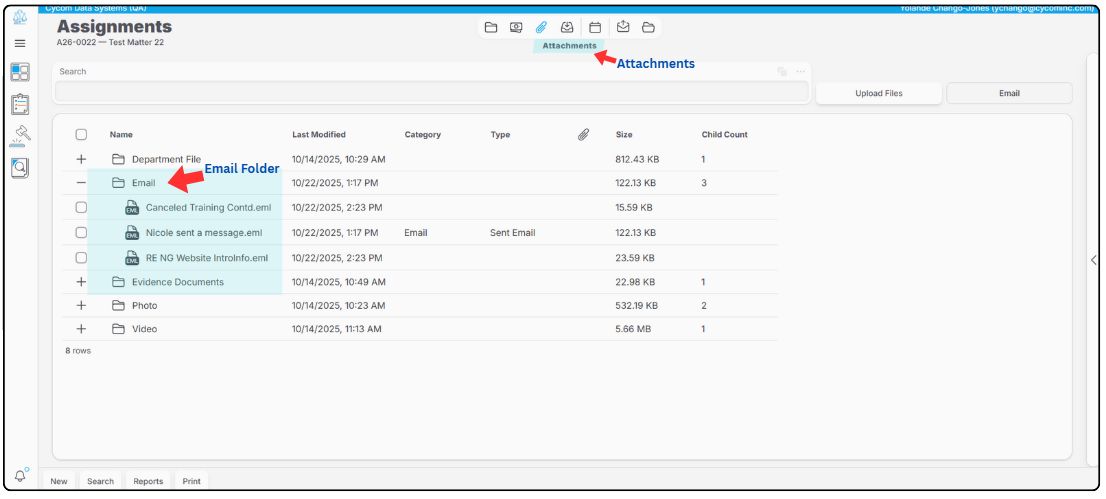Image resolution: width=1106 pixels, height=499 pixels.
Task: Click the Email category cell
Action: pyautogui.click(x=415, y=232)
